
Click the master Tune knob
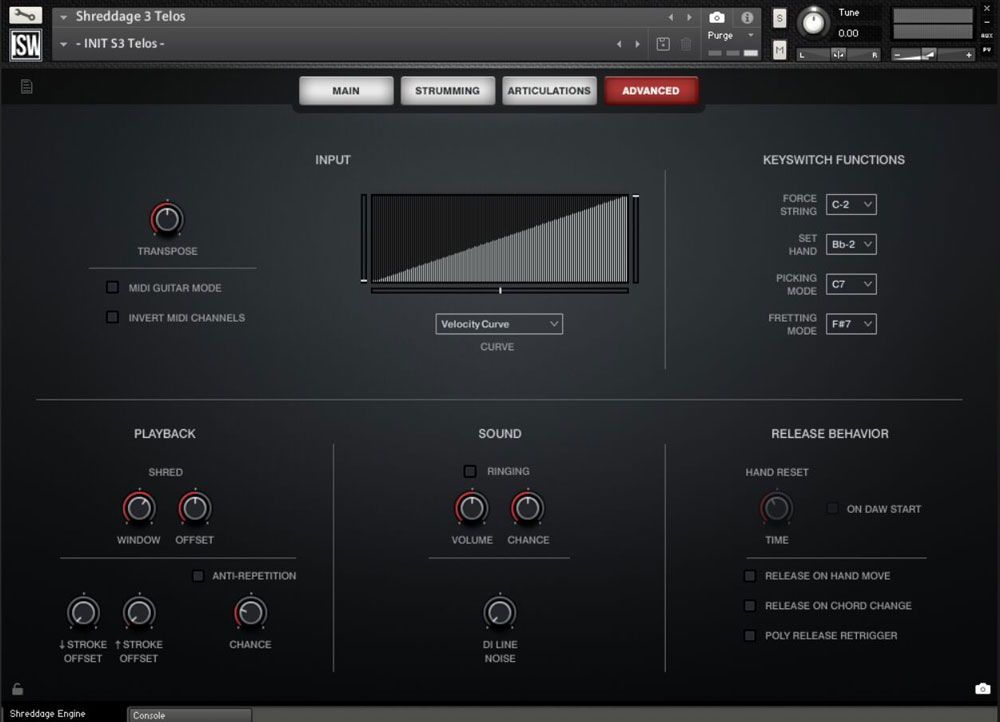pyautogui.click(x=813, y=22)
